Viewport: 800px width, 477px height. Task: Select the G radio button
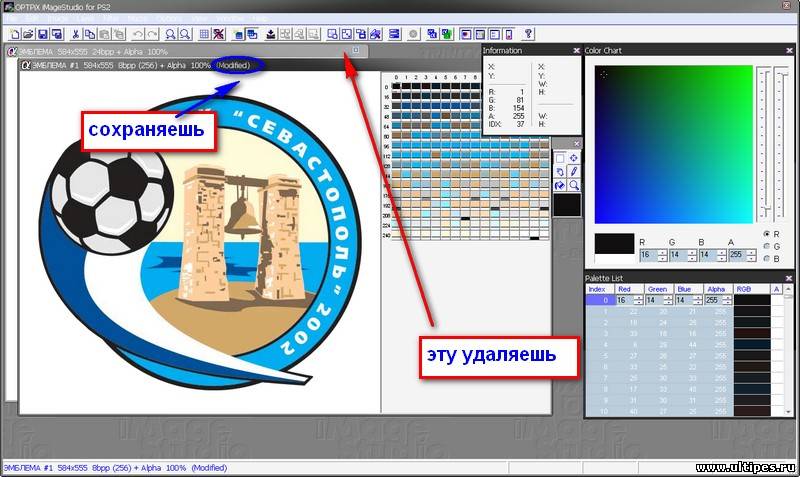[766, 246]
